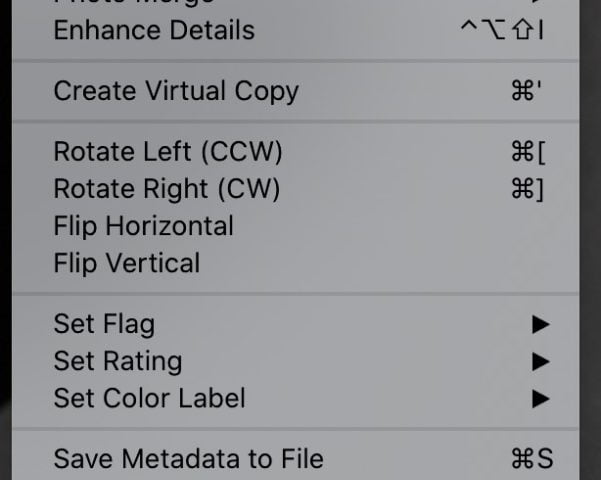Open the Set Flag submenu label
This screenshot has width=601, height=480.
[104, 324]
